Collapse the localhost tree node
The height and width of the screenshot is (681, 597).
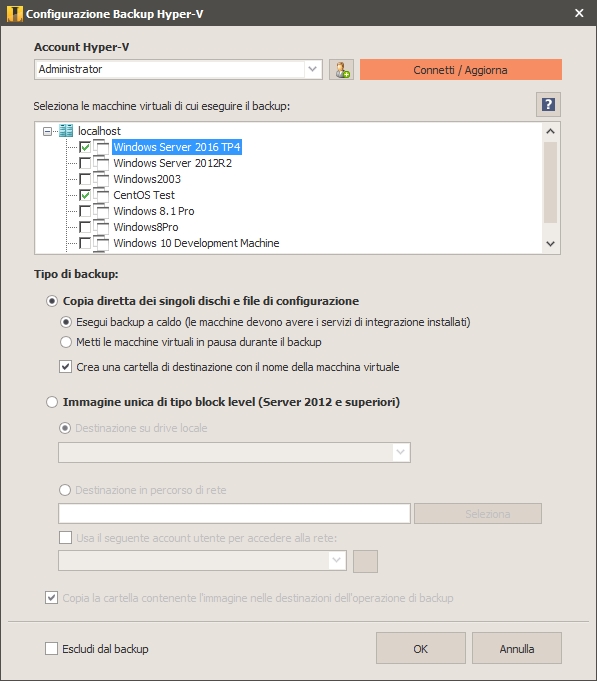pyautogui.click(x=47, y=131)
